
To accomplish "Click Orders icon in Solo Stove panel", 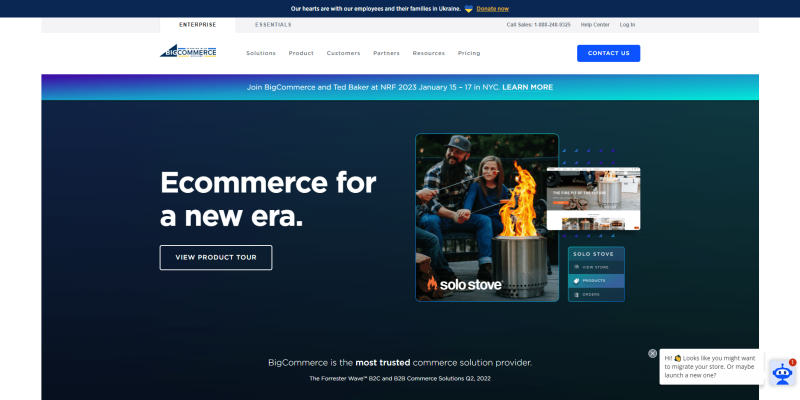I will click(576, 294).
